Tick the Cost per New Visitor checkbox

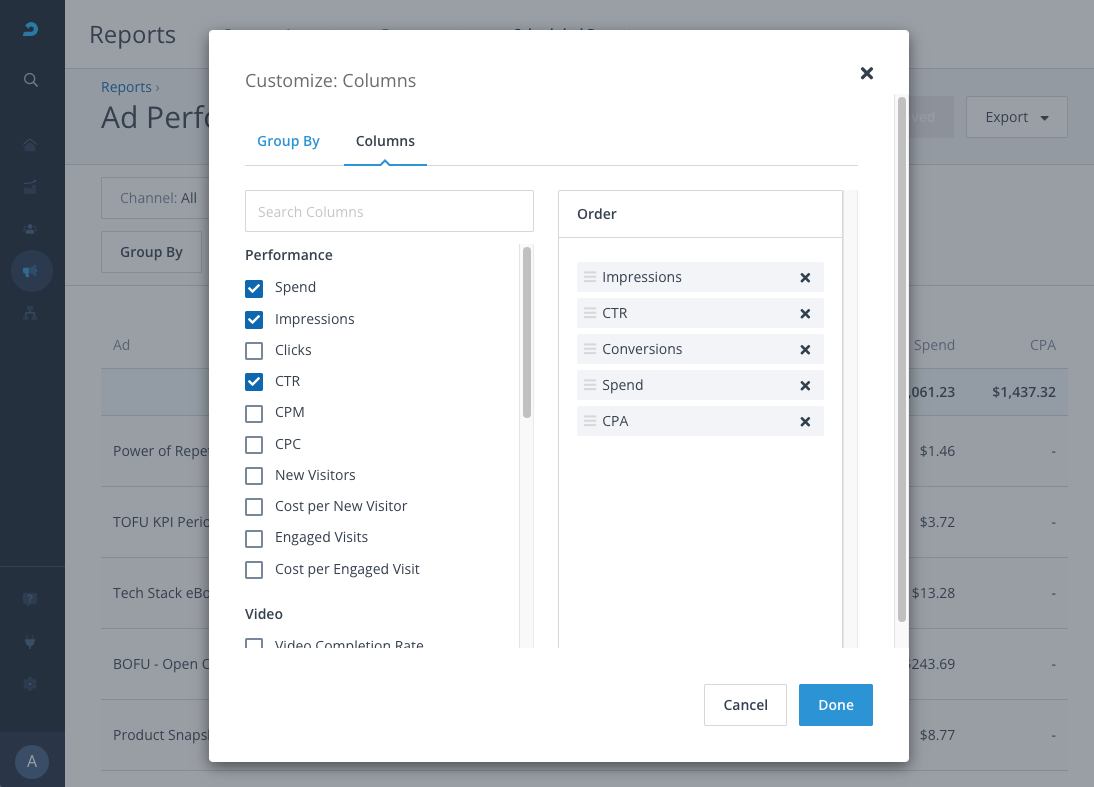coord(254,507)
